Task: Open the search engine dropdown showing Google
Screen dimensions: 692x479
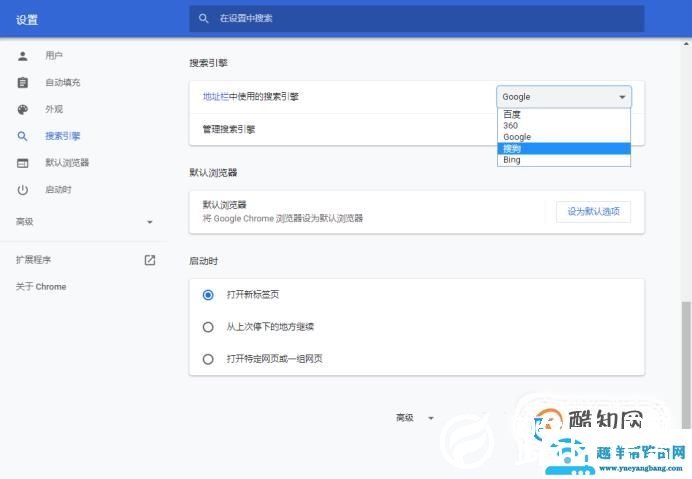Action: [x=564, y=97]
